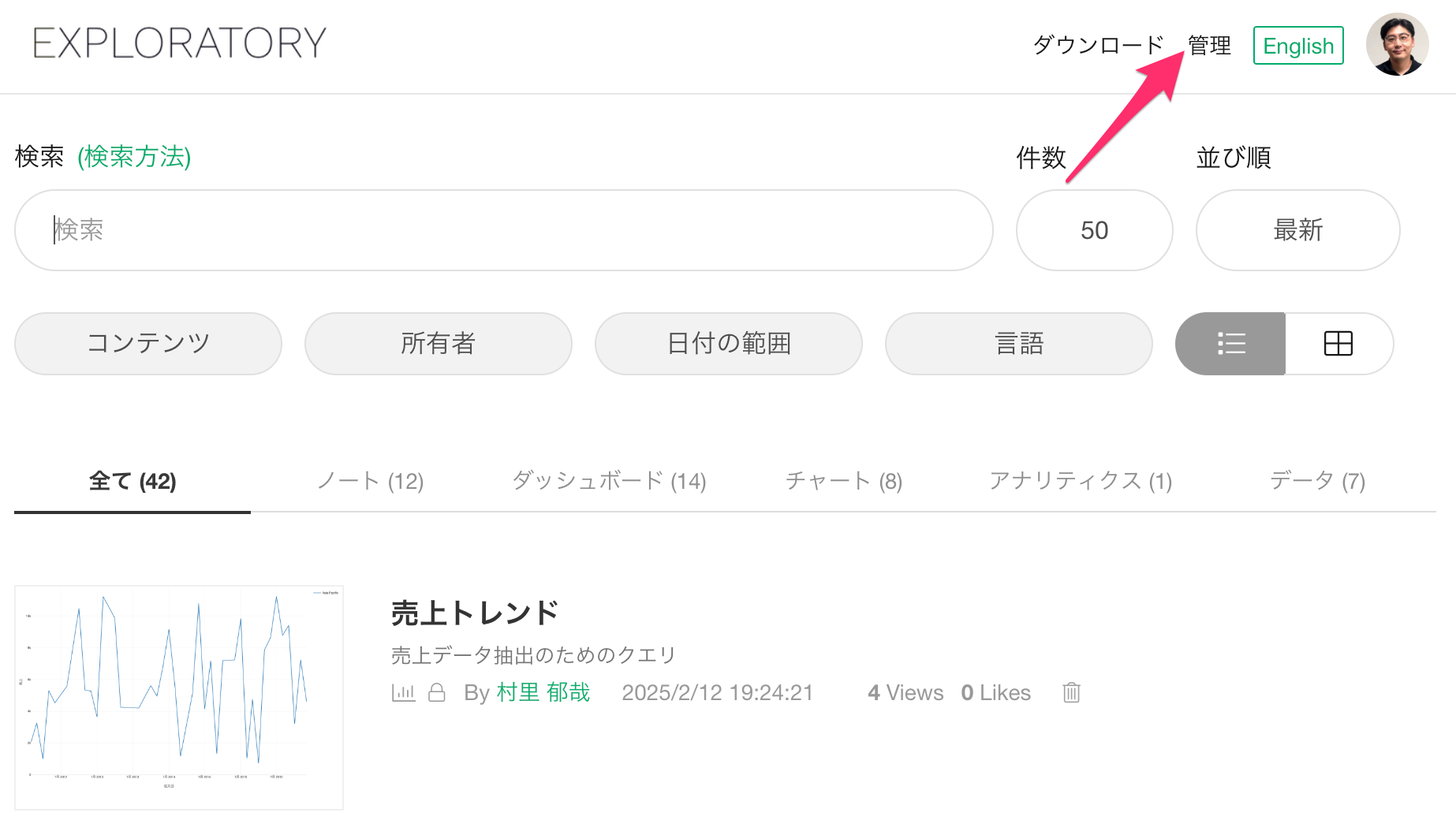The image size is (1456, 831).
Task: Switch to the チャート (8) tab
Action: [843, 481]
